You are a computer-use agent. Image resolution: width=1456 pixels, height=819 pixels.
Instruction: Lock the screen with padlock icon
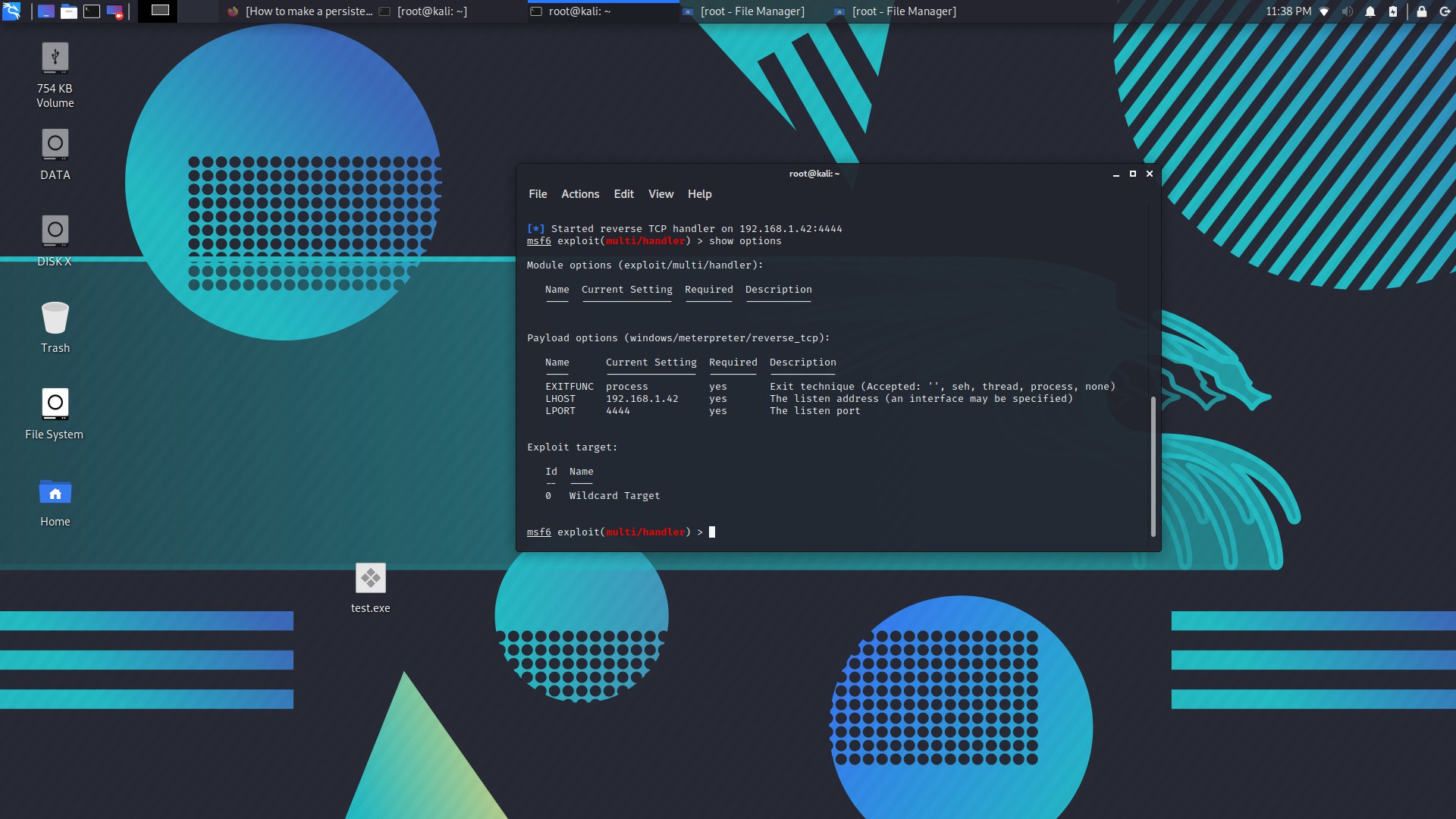[1422, 11]
